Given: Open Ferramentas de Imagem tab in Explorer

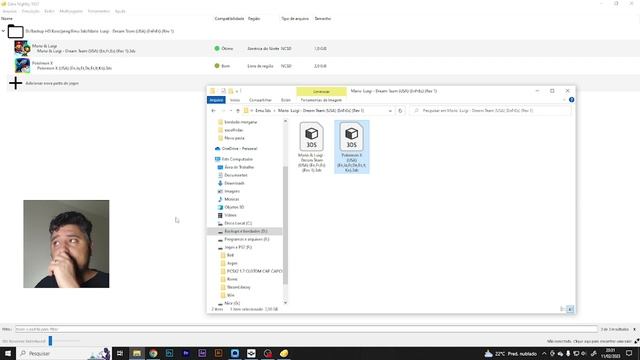Looking at the screenshot, I should [321, 100].
